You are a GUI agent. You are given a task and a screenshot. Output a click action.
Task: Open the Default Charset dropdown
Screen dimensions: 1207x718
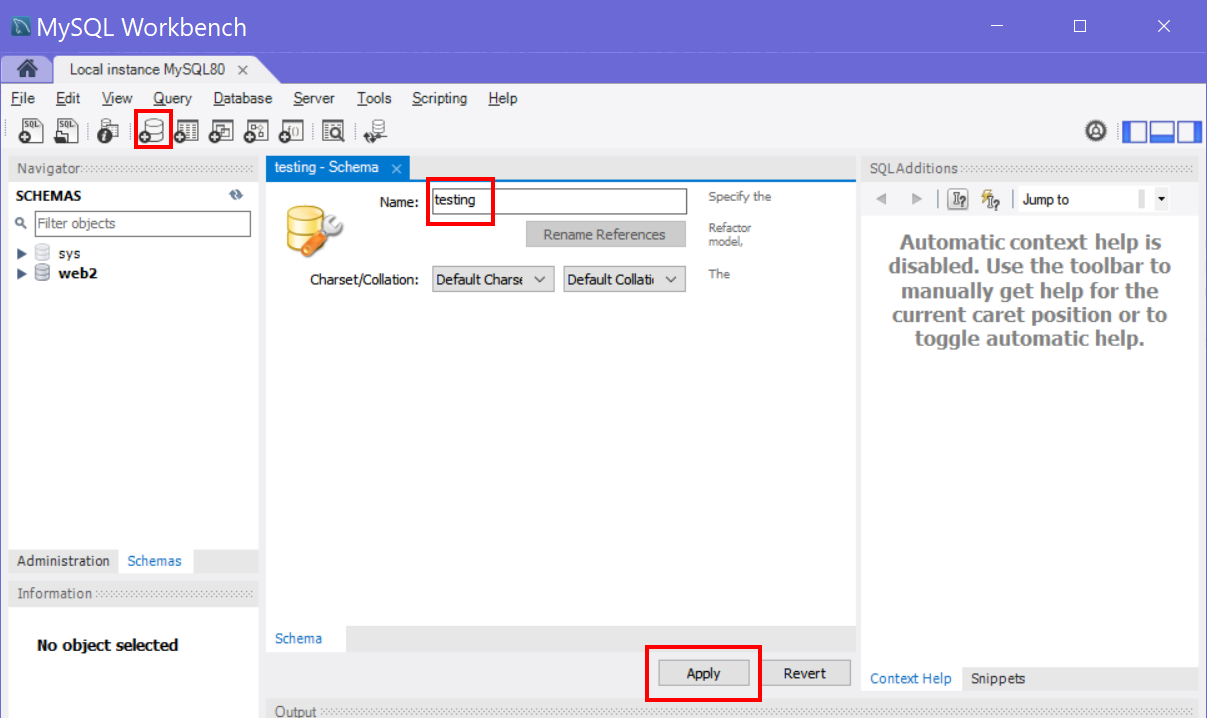coord(492,280)
